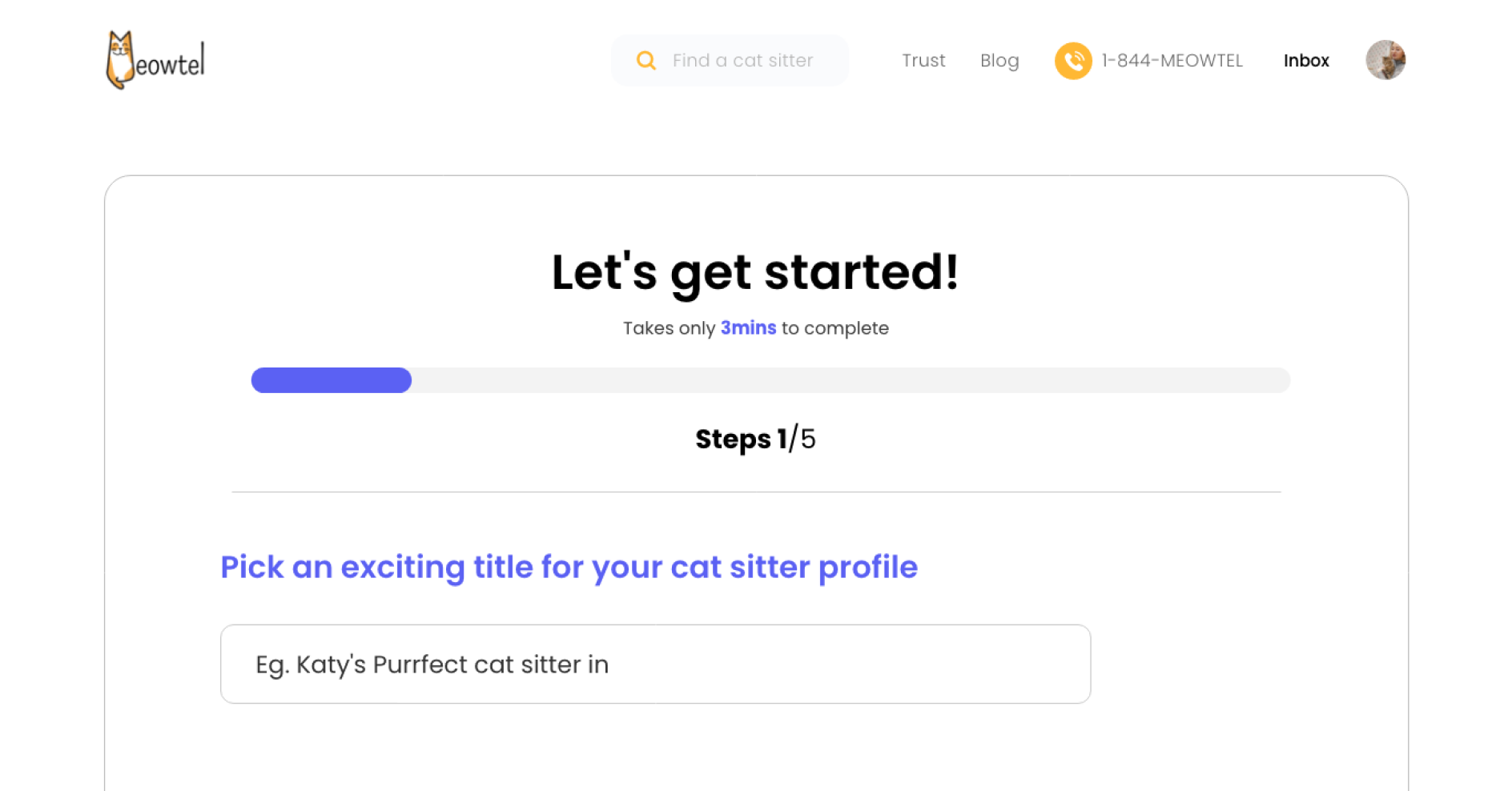Image resolution: width=1512 pixels, height=791 pixels.
Task: Open the user profile avatar
Action: (1385, 60)
